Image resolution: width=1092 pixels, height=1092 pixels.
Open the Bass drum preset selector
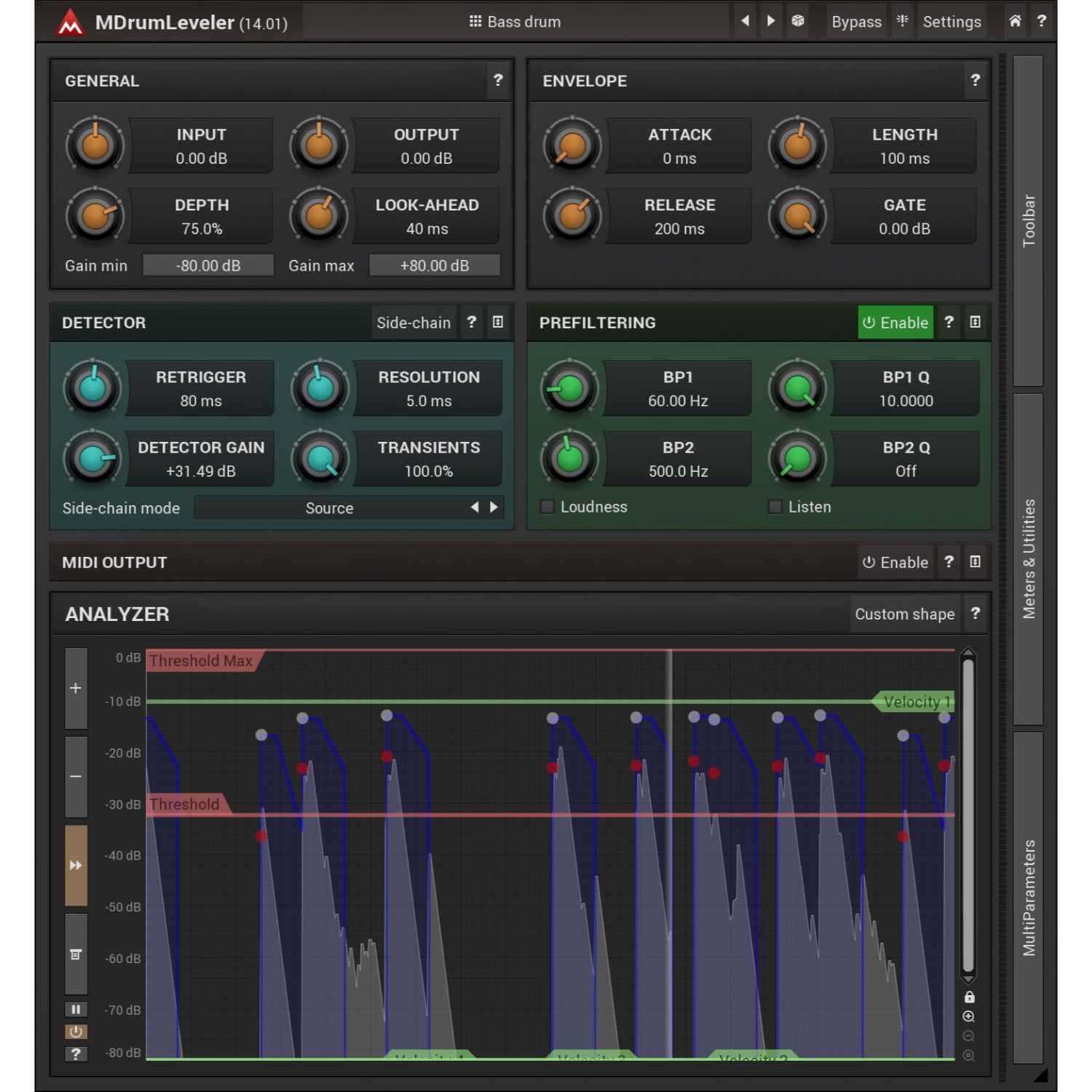(515, 22)
